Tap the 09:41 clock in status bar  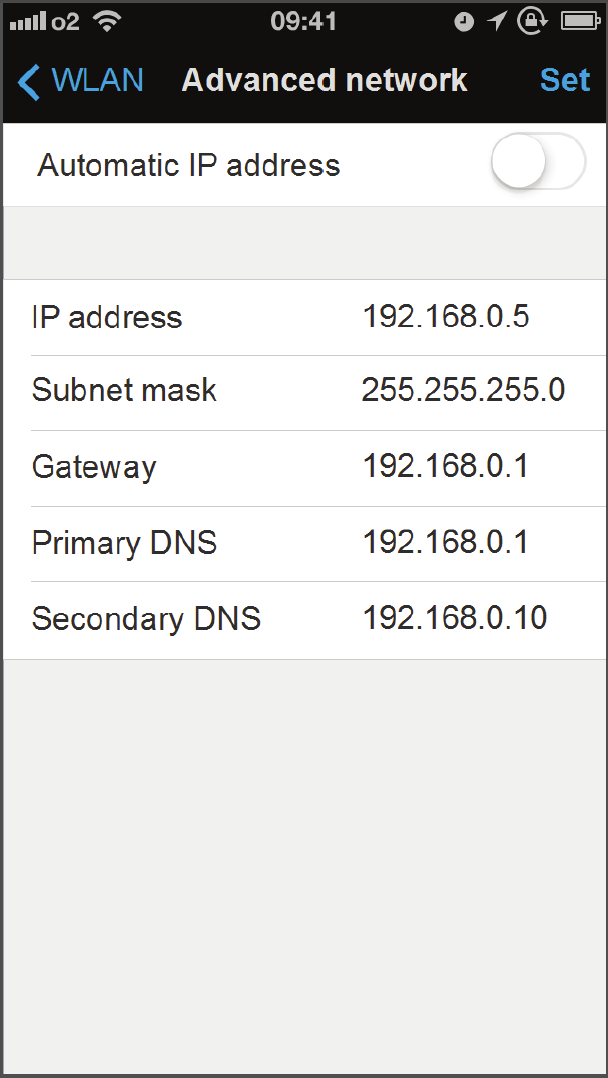pos(303,22)
